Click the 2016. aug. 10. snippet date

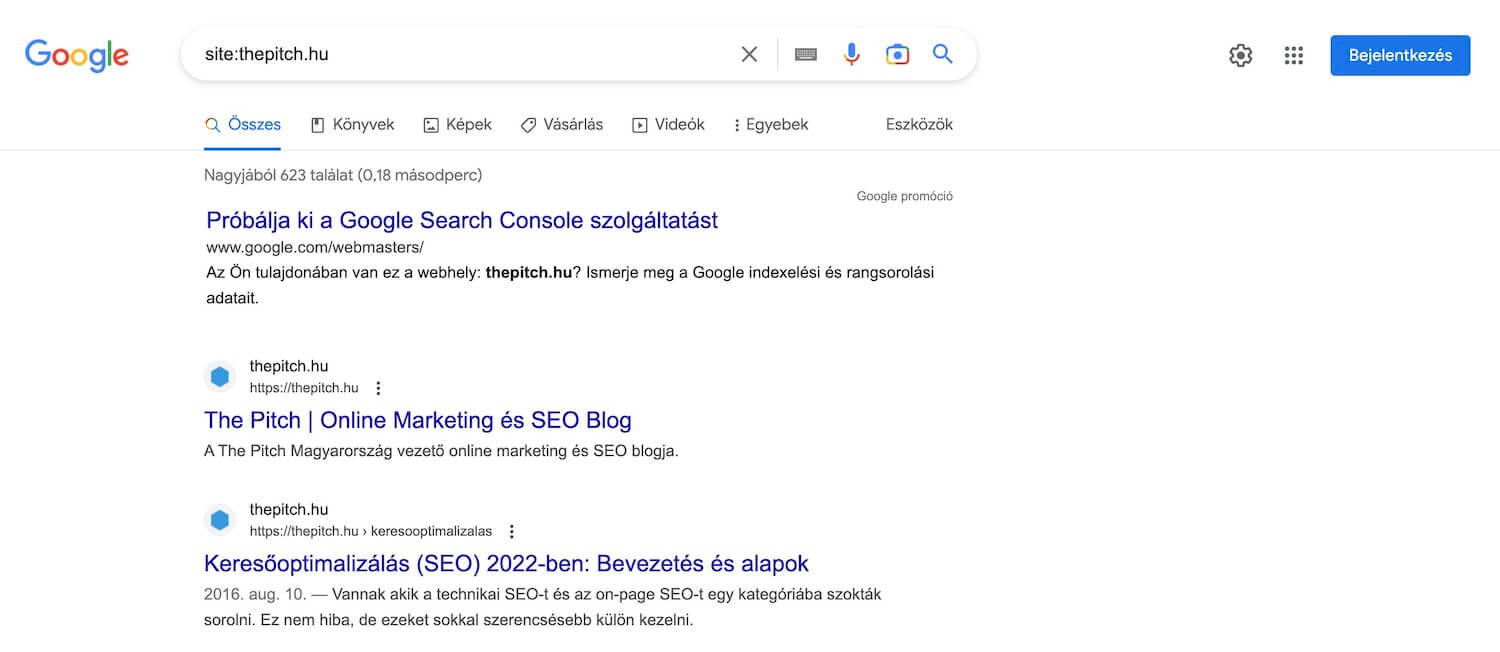coord(255,594)
